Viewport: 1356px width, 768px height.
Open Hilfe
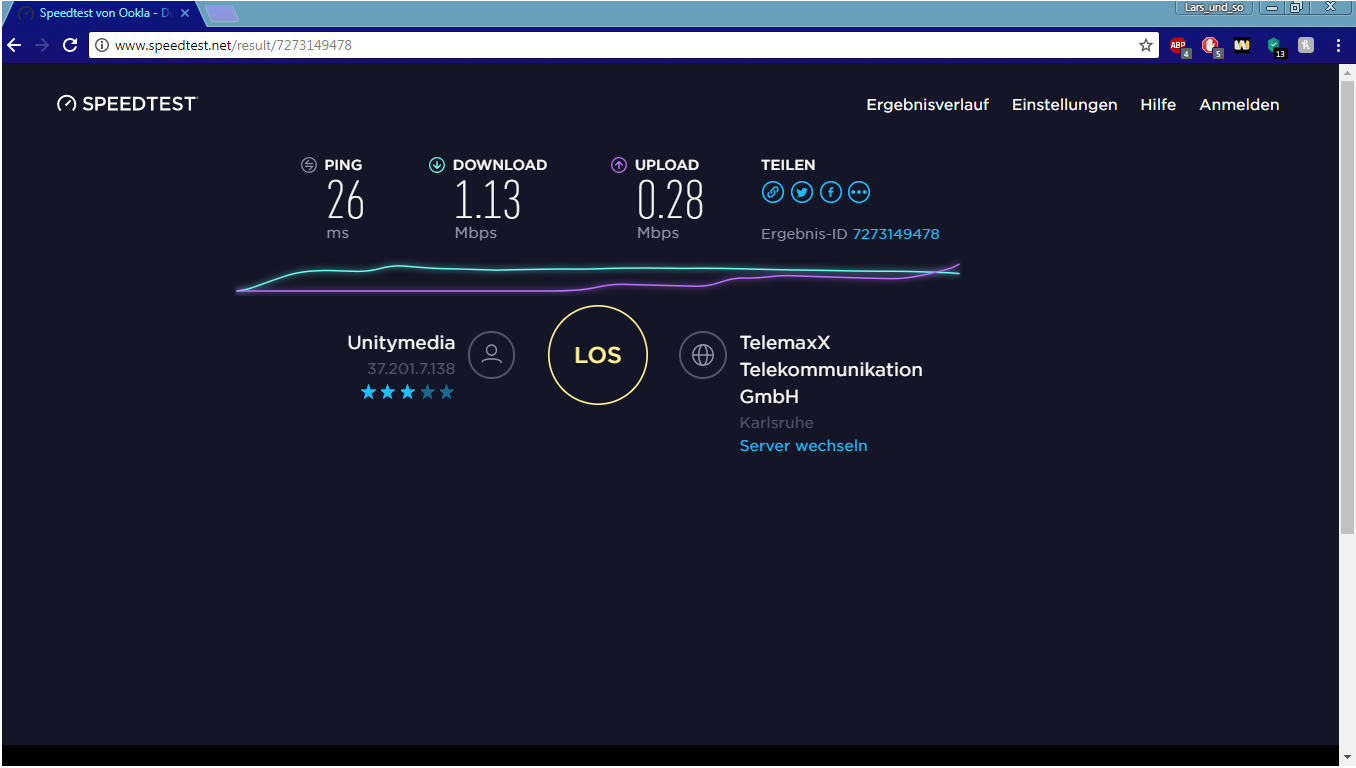[x=1158, y=104]
